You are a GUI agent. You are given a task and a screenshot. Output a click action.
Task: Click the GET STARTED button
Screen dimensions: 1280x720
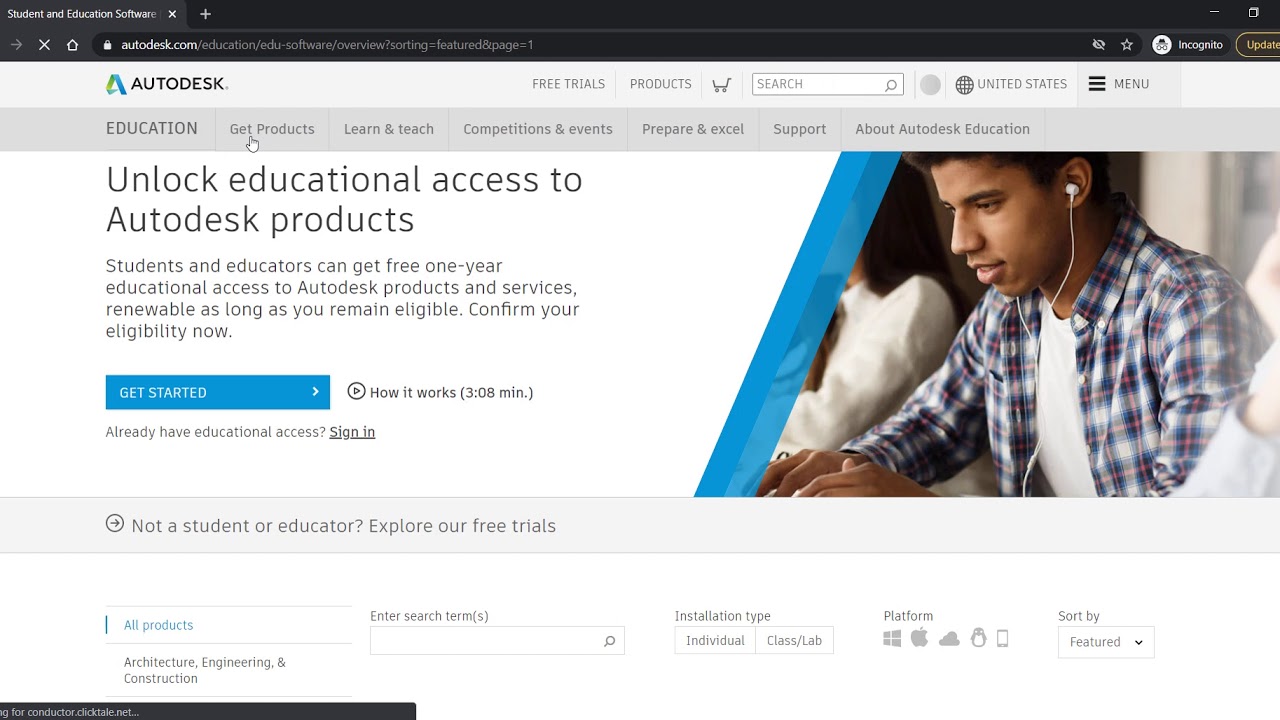pos(218,392)
